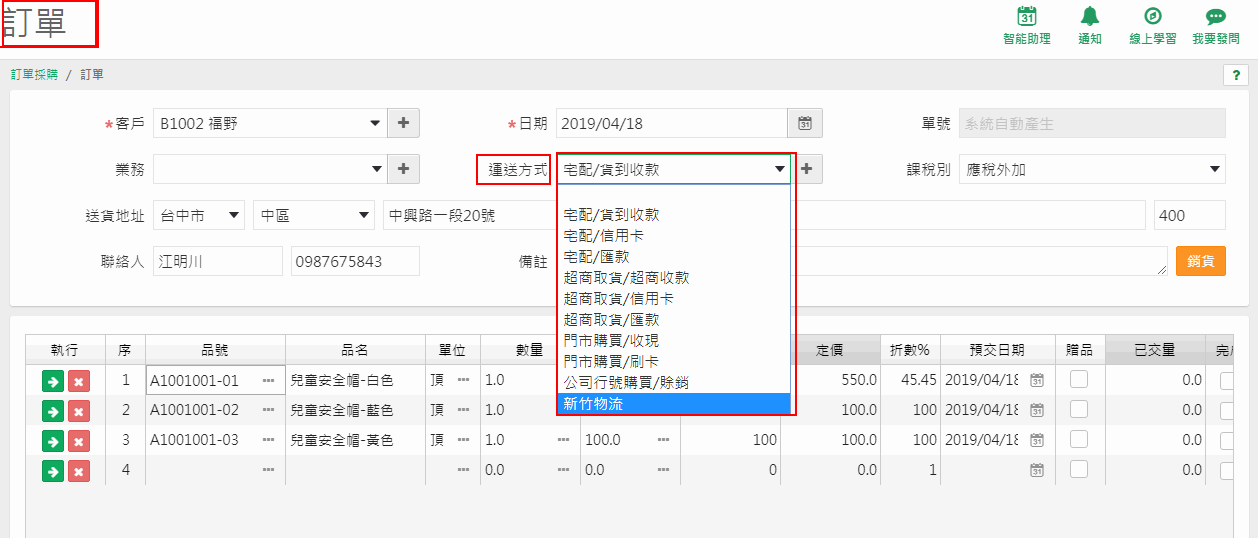Select 門市購買/收現 option

click(x=674, y=340)
